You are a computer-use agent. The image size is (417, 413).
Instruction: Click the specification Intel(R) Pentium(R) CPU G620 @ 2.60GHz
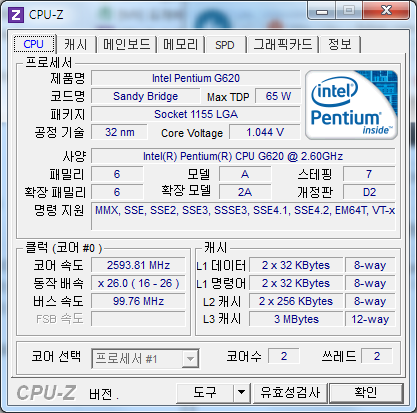243,156
